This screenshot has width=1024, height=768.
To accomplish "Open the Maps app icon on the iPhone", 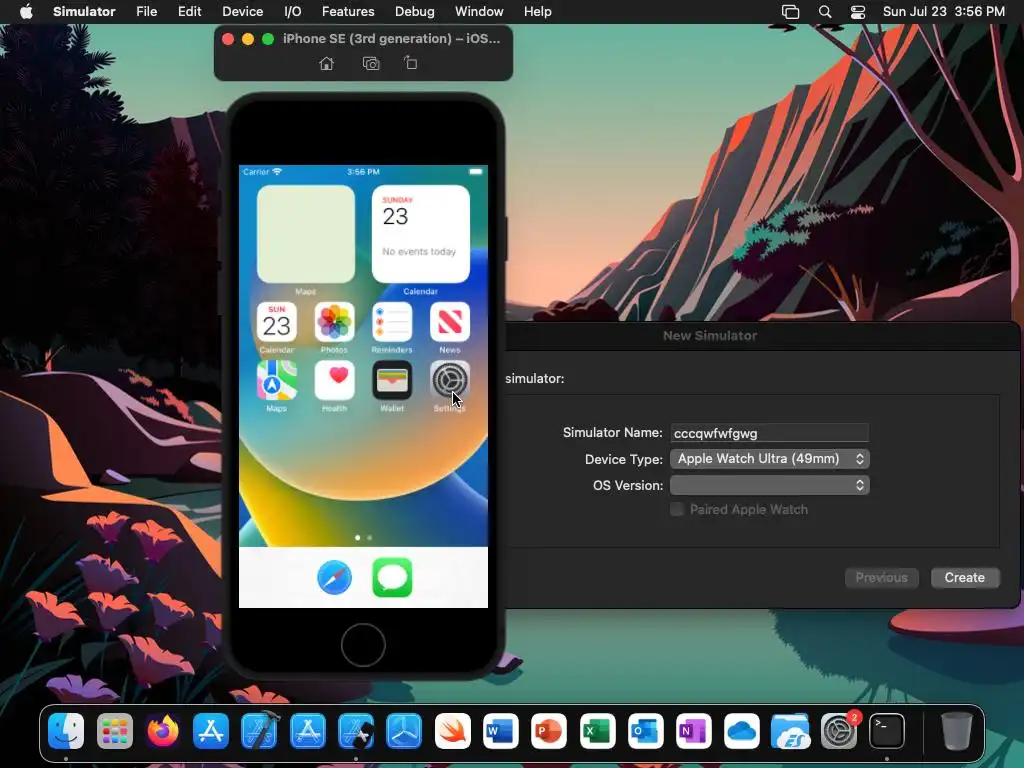I will 277,380.
